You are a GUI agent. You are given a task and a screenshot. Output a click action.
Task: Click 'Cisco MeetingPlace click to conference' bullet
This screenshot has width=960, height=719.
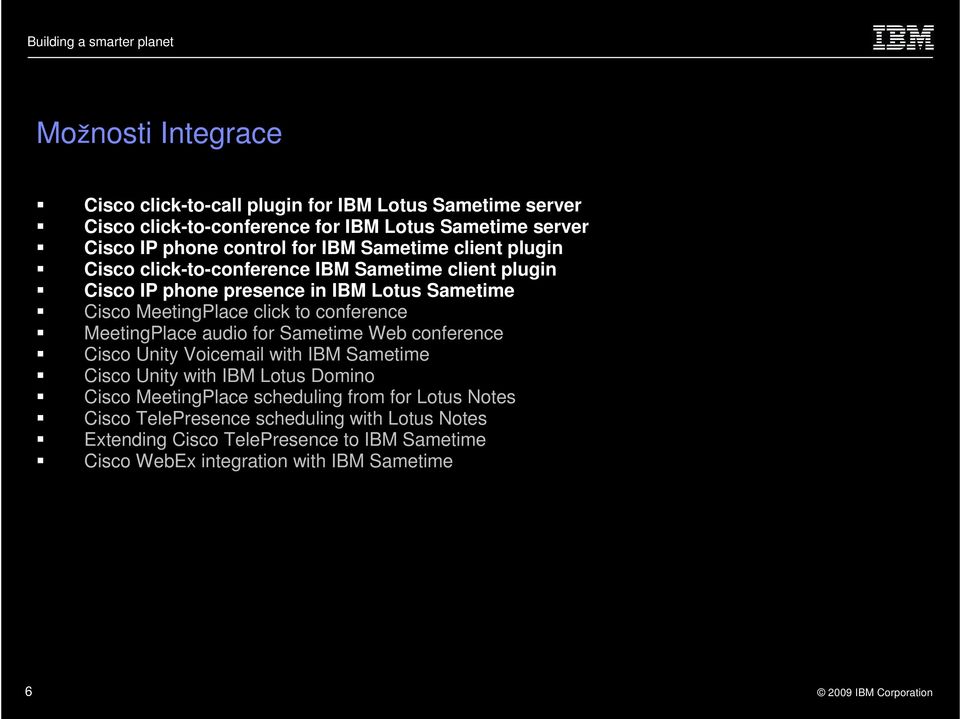(246, 311)
